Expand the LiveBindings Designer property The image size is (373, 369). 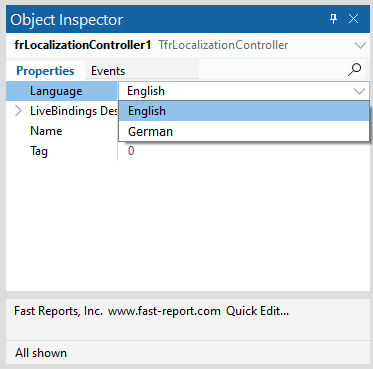tap(18, 111)
